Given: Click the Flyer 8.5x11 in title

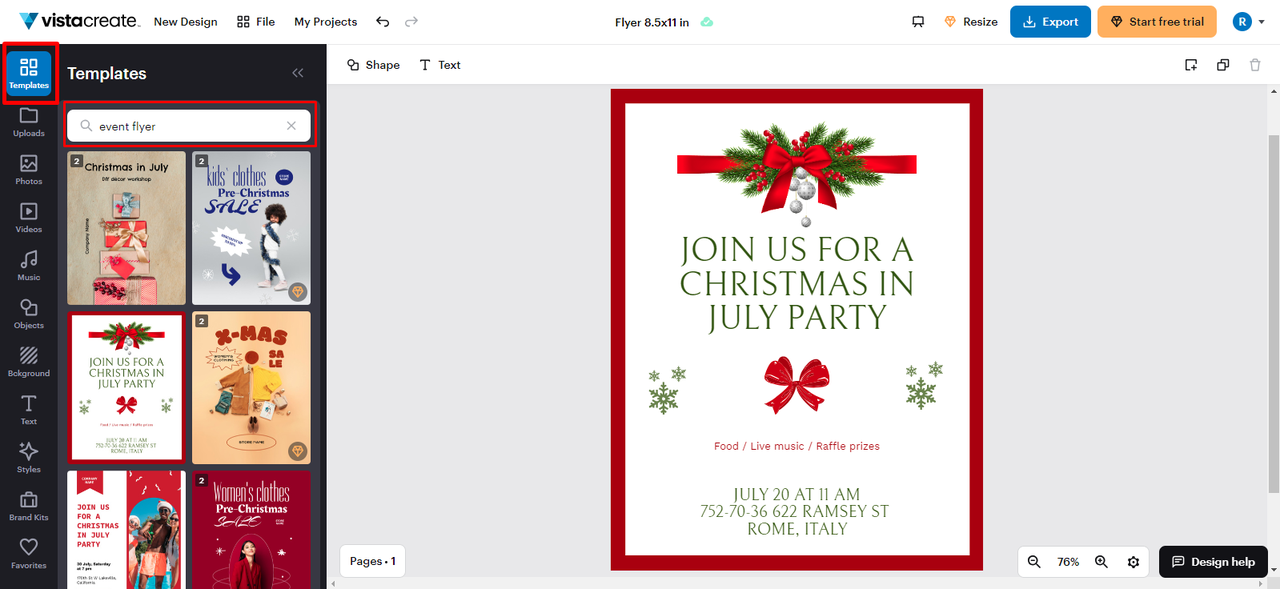Looking at the screenshot, I should click(x=652, y=22).
